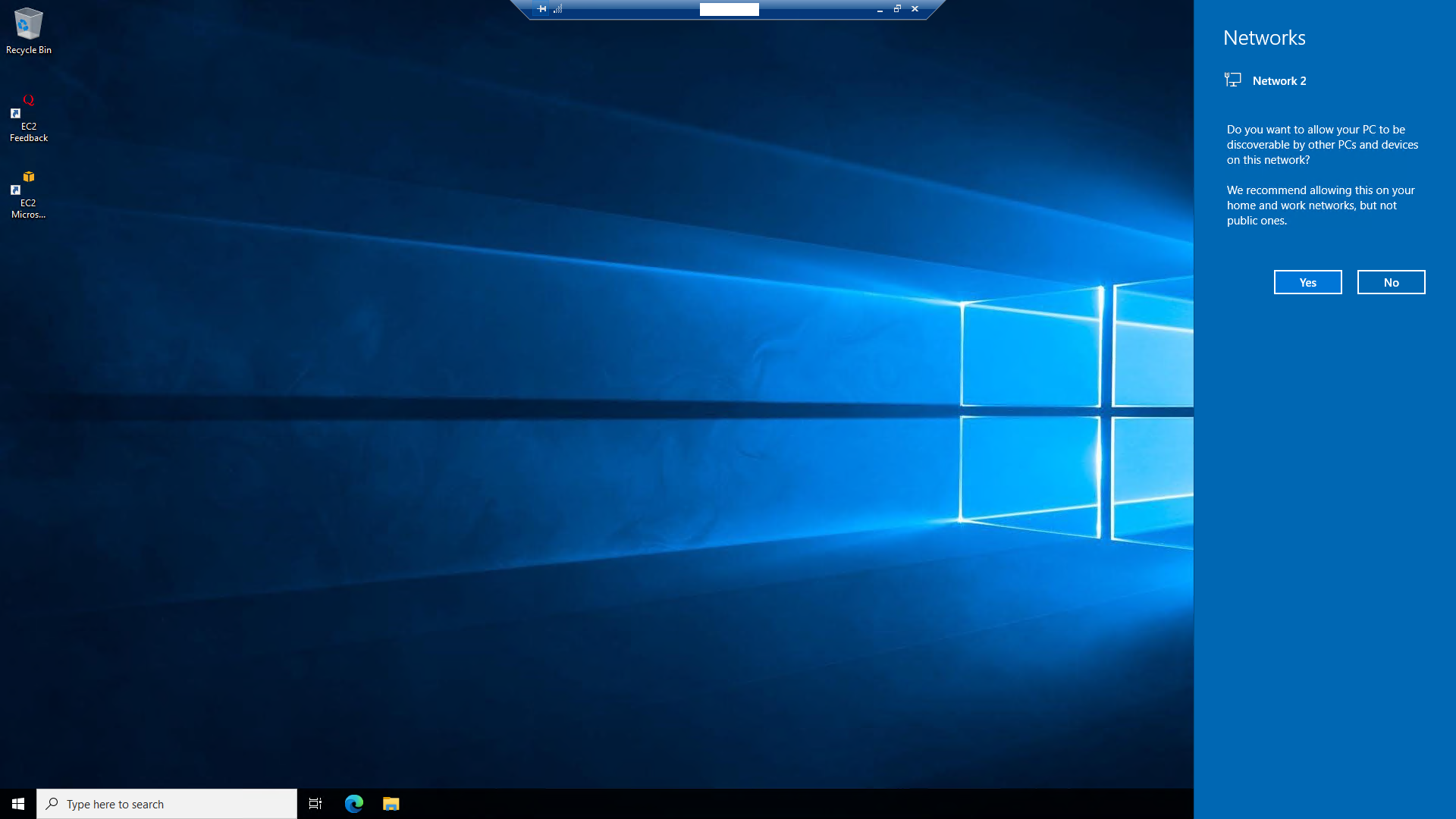
Task: Click Yes to allow network discovery
Action: pyautogui.click(x=1307, y=282)
